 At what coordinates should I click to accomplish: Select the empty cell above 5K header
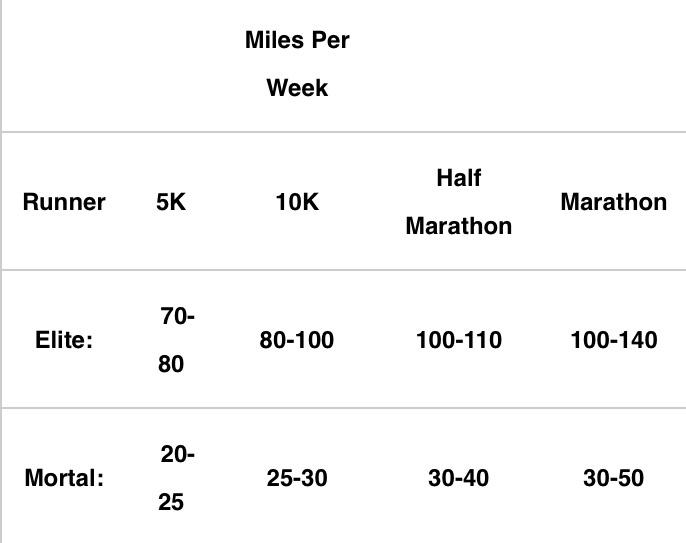(x=171, y=65)
